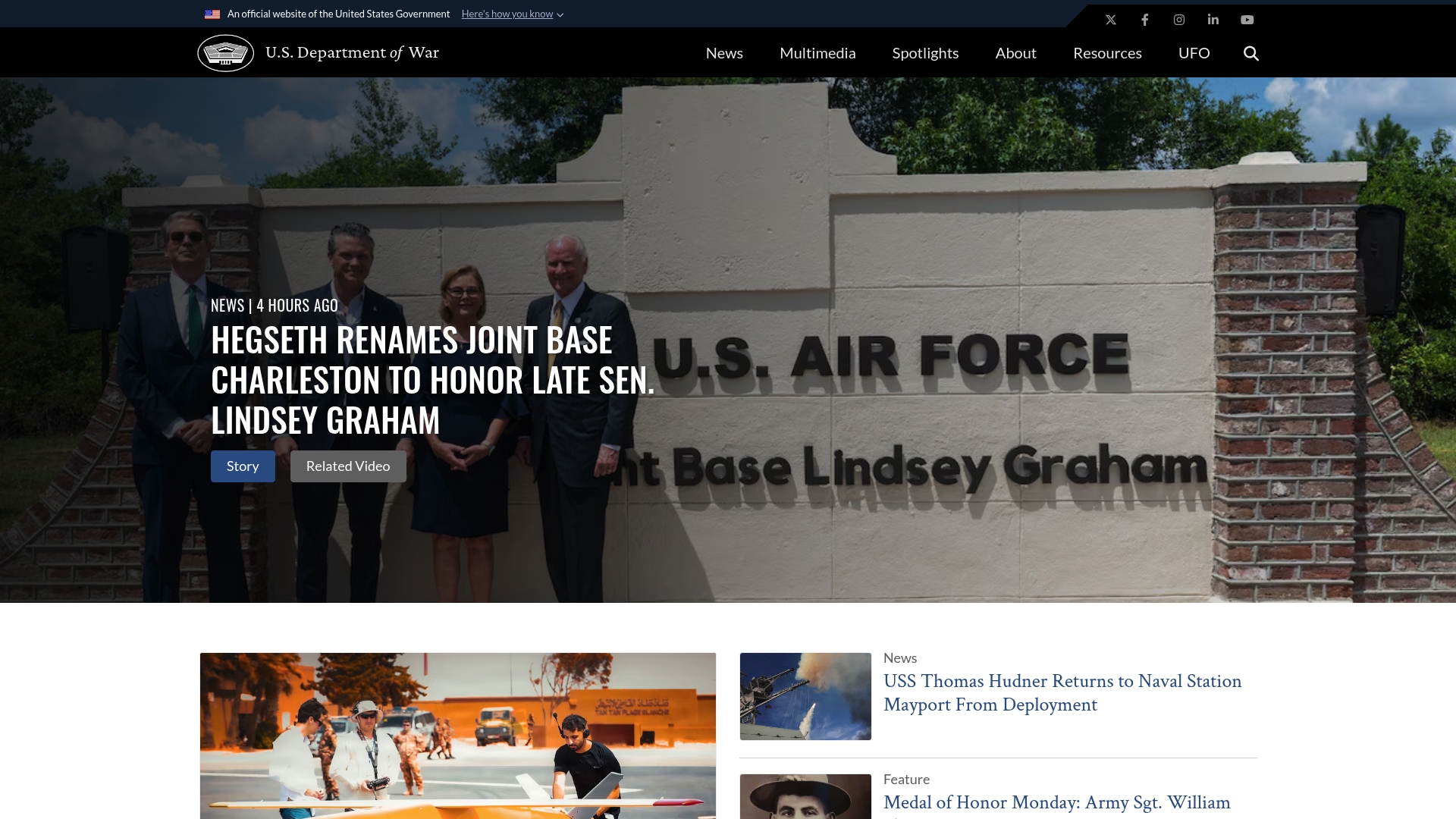Screen dimensions: 1456x819
Task: Click the blue Story button
Action: (243, 466)
